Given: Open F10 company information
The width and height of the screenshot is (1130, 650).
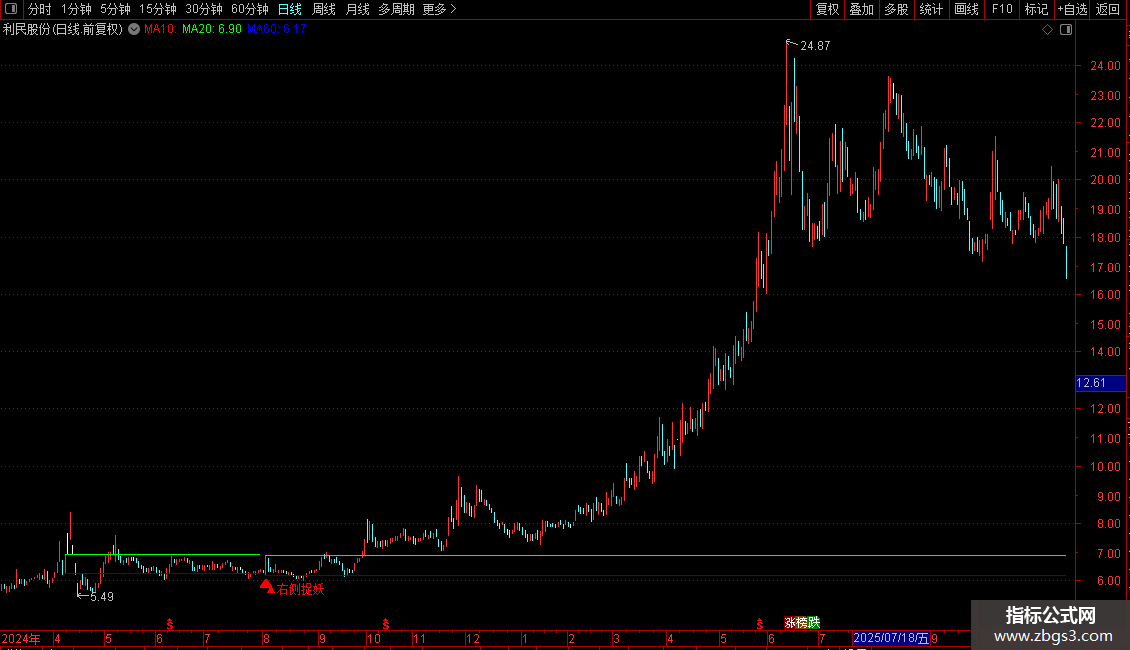Looking at the screenshot, I should [1002, 9].
